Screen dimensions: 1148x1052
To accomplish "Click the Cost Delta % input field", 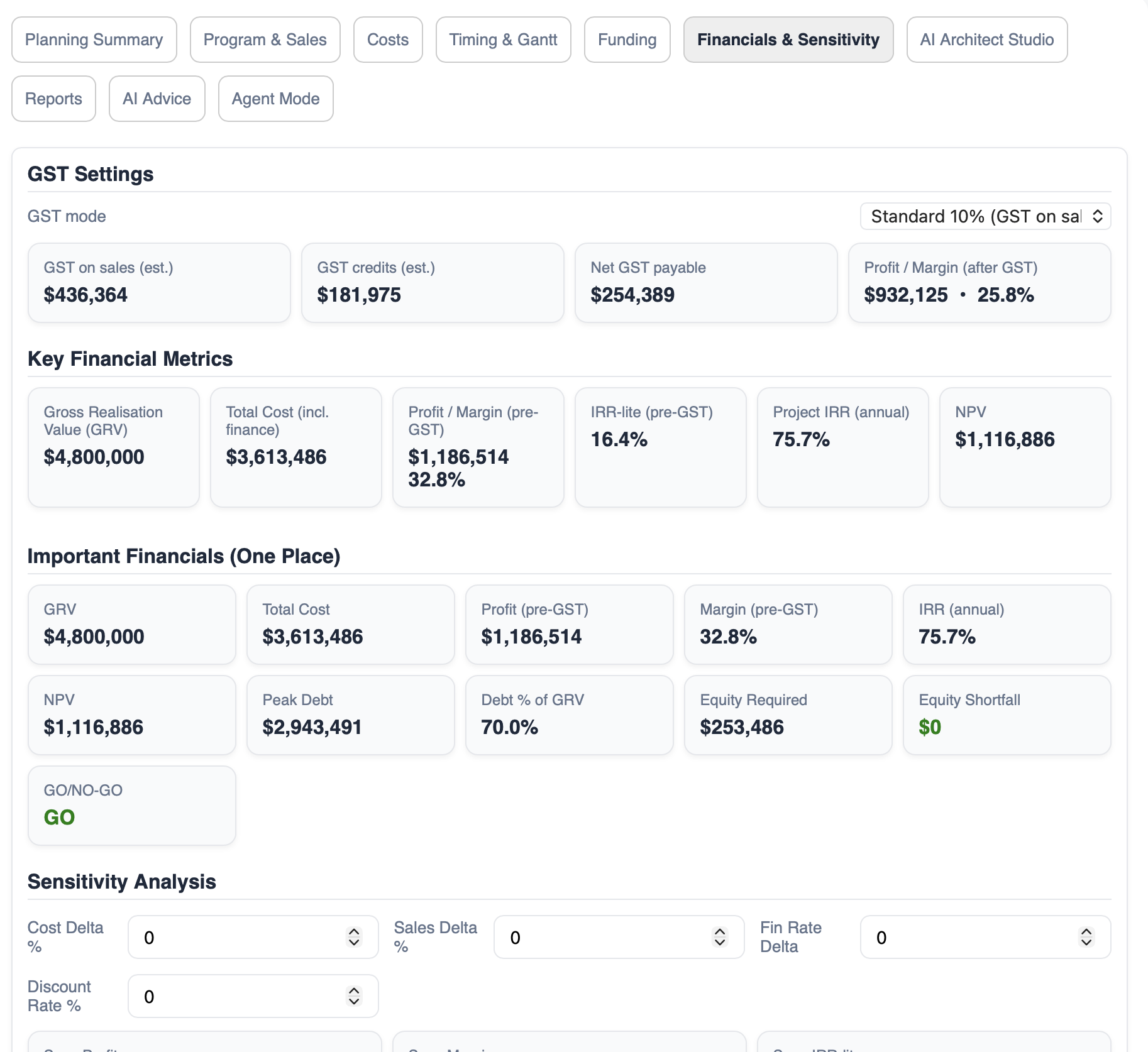I will pyautogui.click(x=253, y=937).
